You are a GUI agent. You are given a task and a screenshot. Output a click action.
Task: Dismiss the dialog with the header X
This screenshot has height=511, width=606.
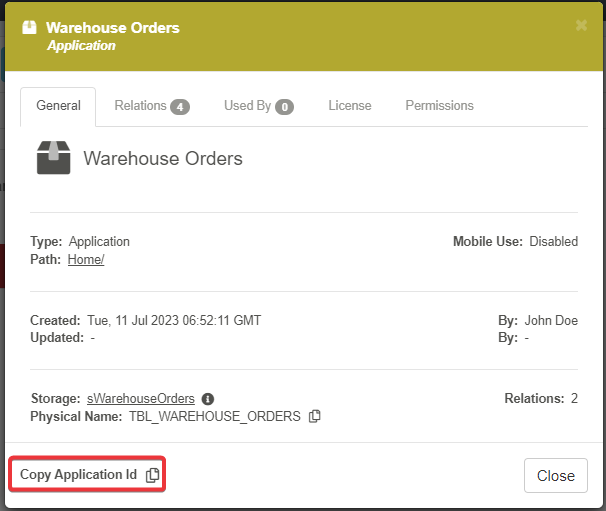click(x=581, y=25)
